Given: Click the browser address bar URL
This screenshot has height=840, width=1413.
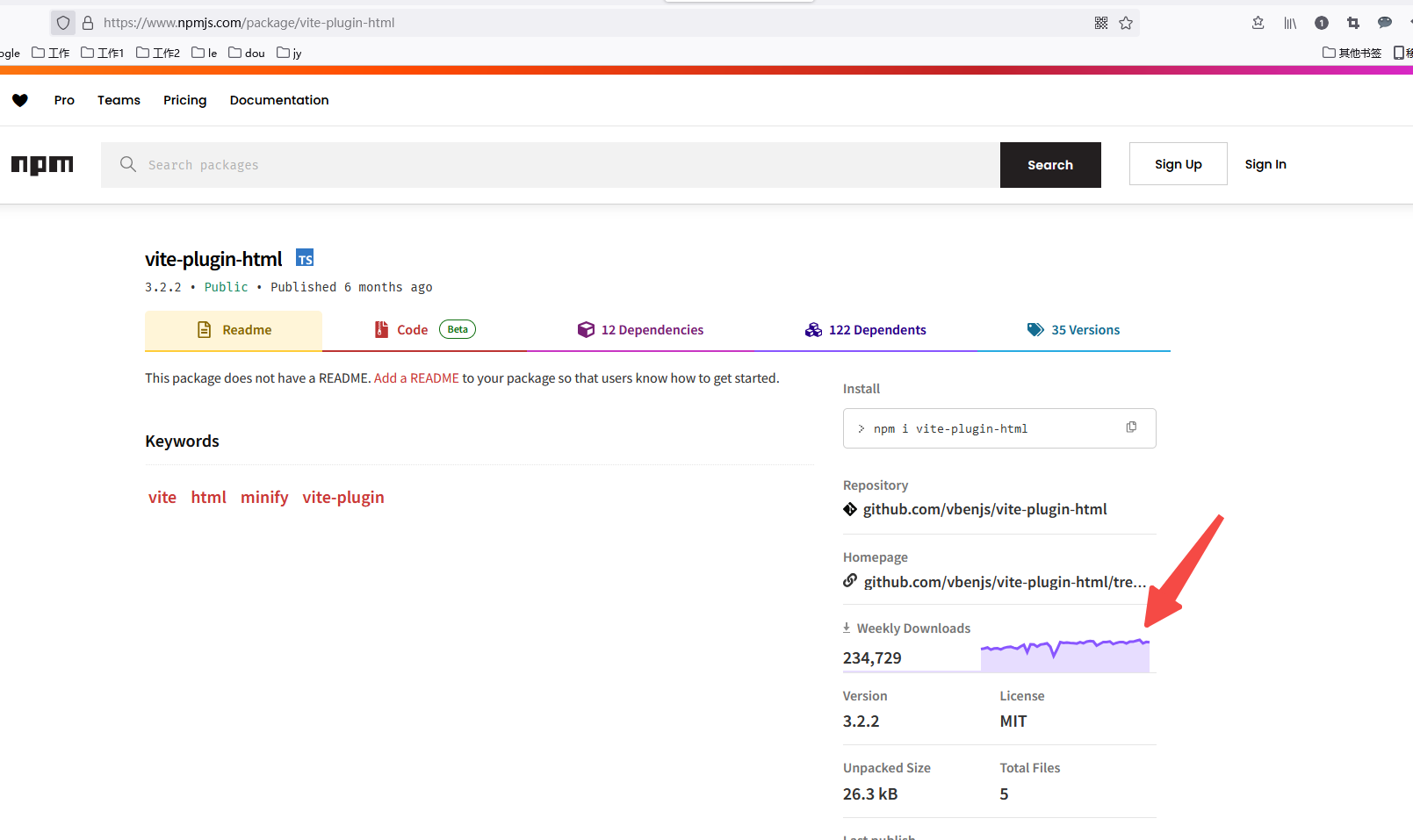Looking at the screenshot, I should point(249,23).
